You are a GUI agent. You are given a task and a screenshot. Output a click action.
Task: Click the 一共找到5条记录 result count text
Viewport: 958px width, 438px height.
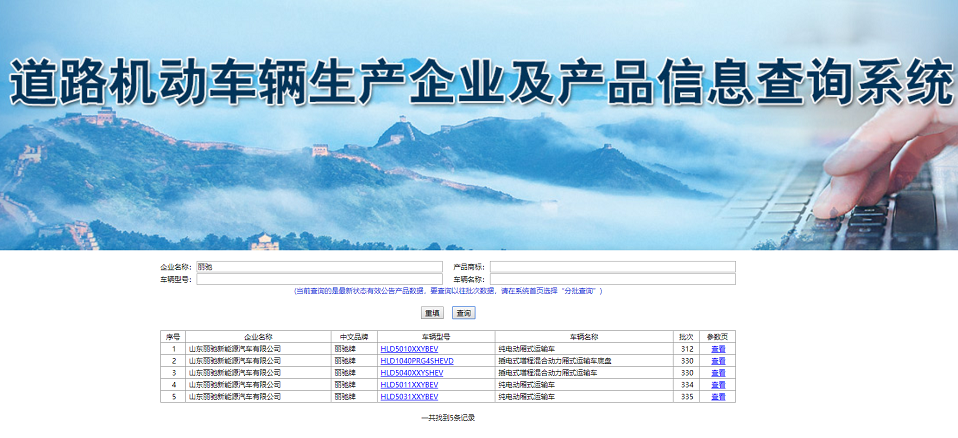[448, 418]
